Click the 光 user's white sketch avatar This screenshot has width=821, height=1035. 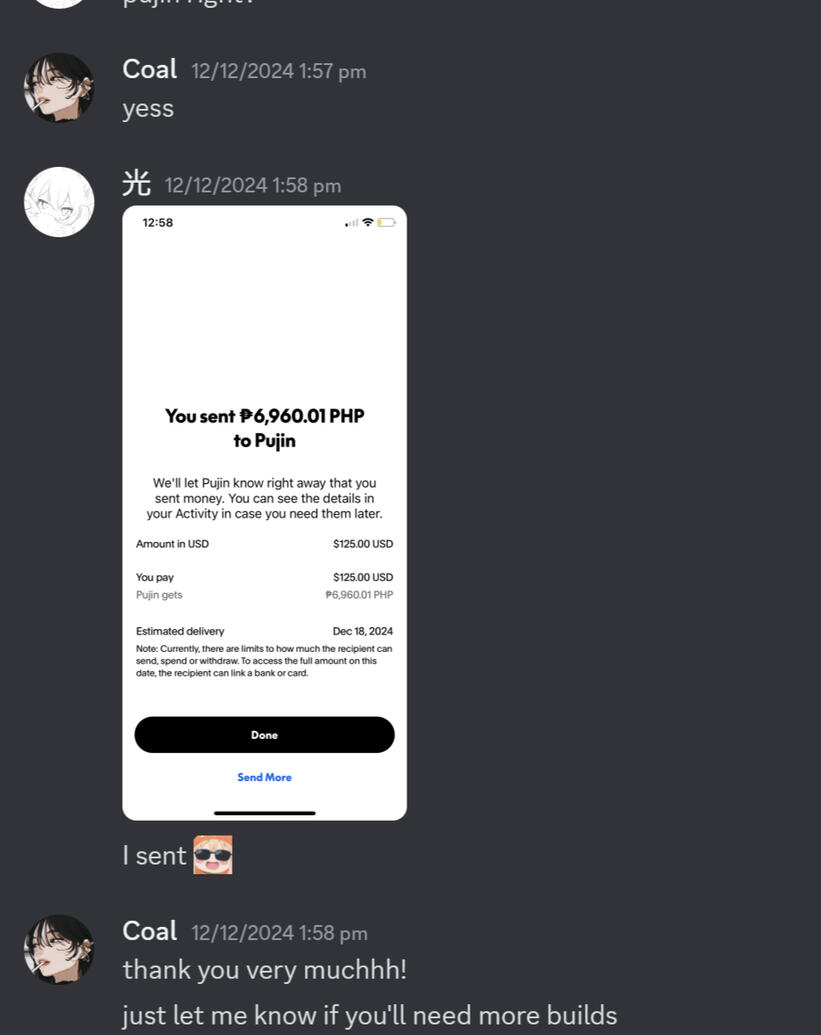point(59,202)
